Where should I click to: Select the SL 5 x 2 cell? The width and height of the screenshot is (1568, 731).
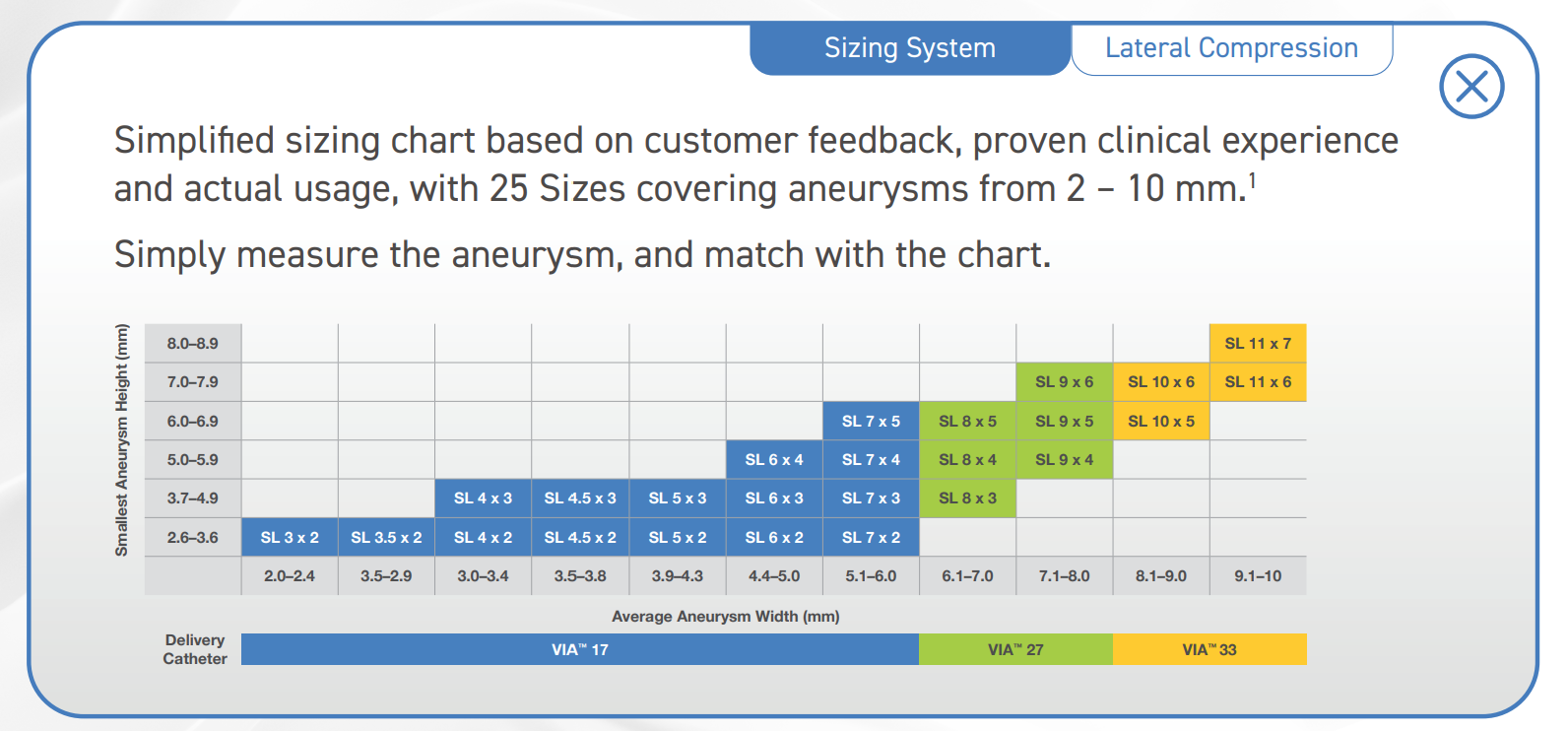pyautogui.click(x=677, y=537)
